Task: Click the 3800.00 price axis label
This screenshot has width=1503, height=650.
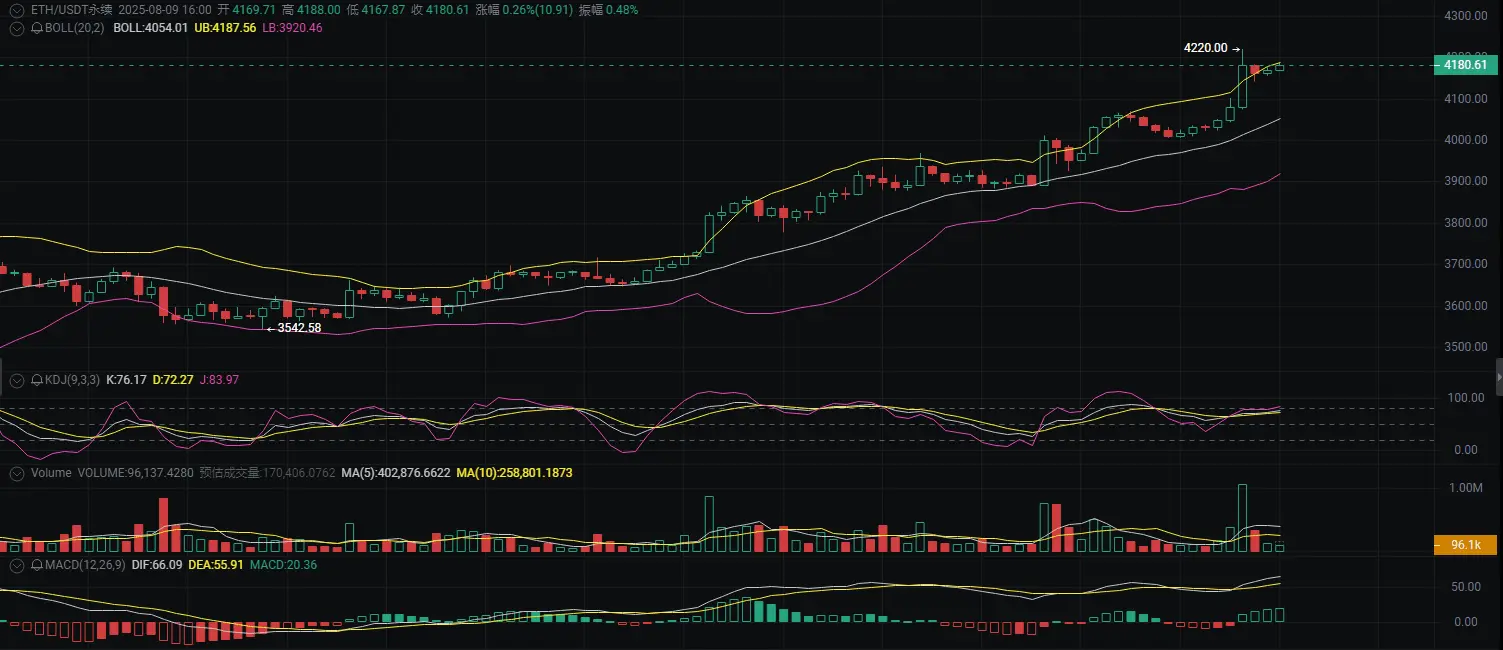Action: coord(1465,223)
